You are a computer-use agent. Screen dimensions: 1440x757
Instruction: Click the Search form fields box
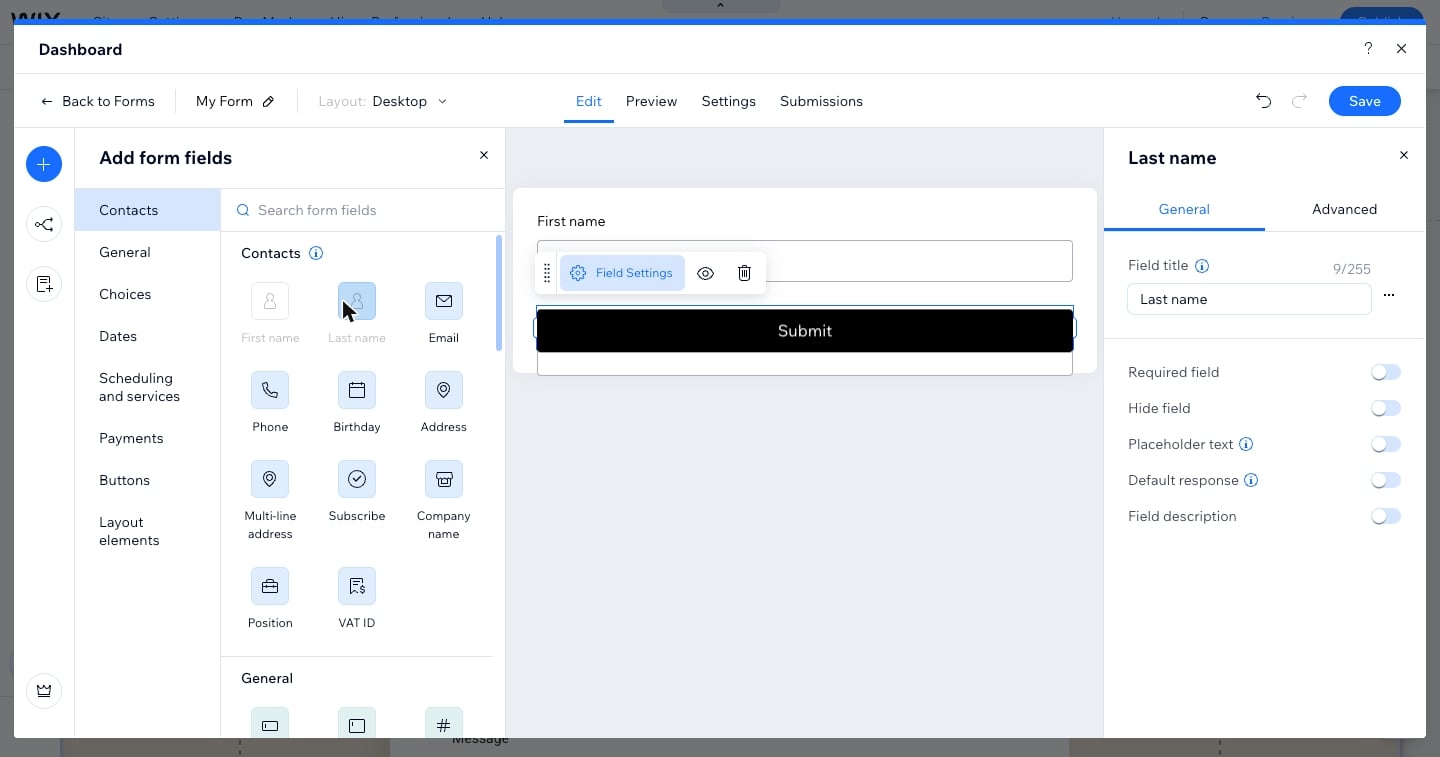pyautogui.click(x=363, y=210)
